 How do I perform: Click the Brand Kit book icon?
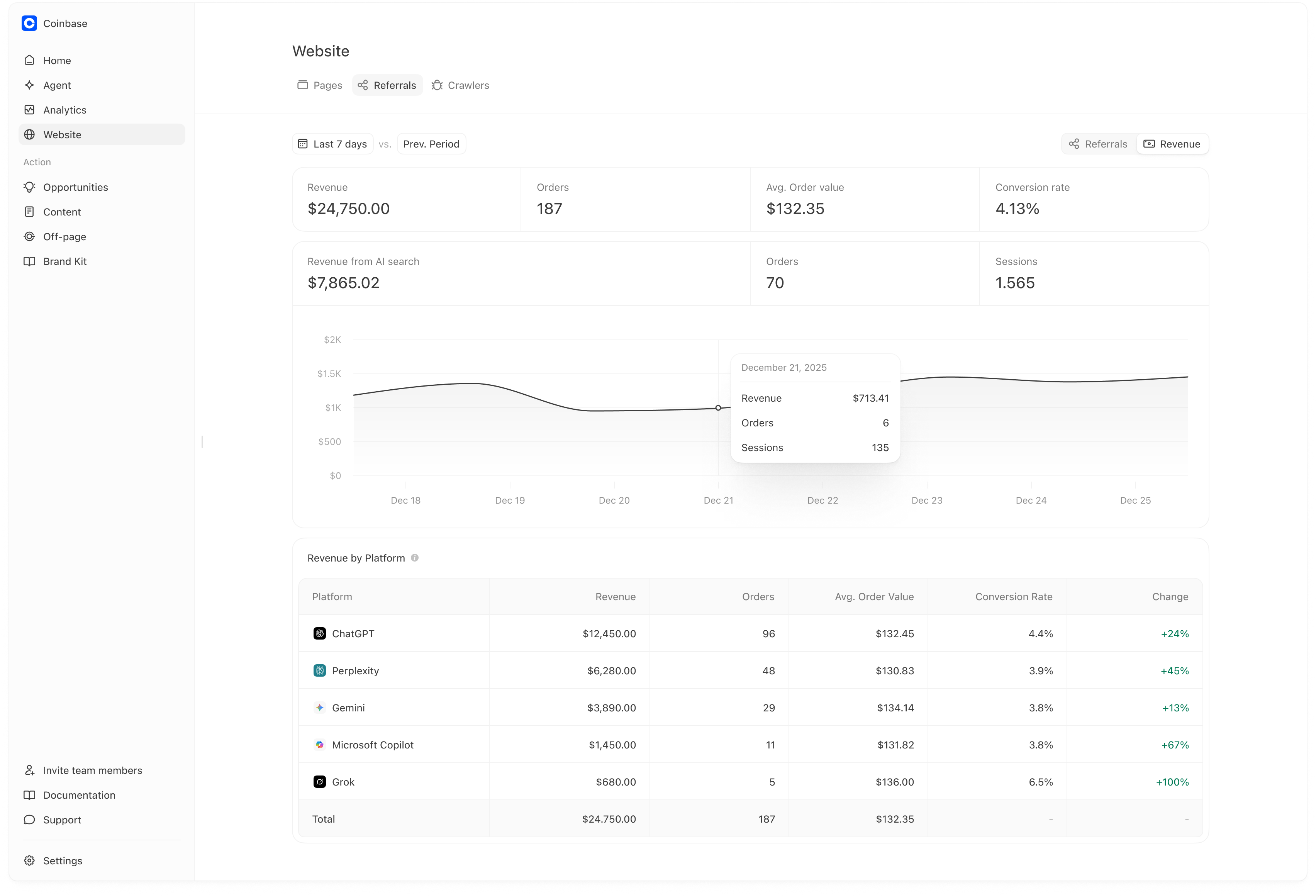pos(30,261)
